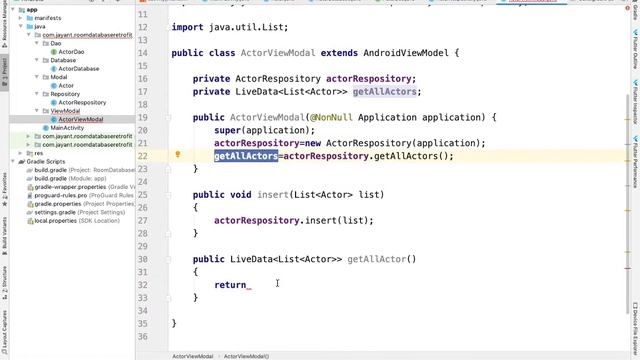This screenshot has height=360, width=640.
Task: Open the Actor class file
Action: click(x=66, y=86)
